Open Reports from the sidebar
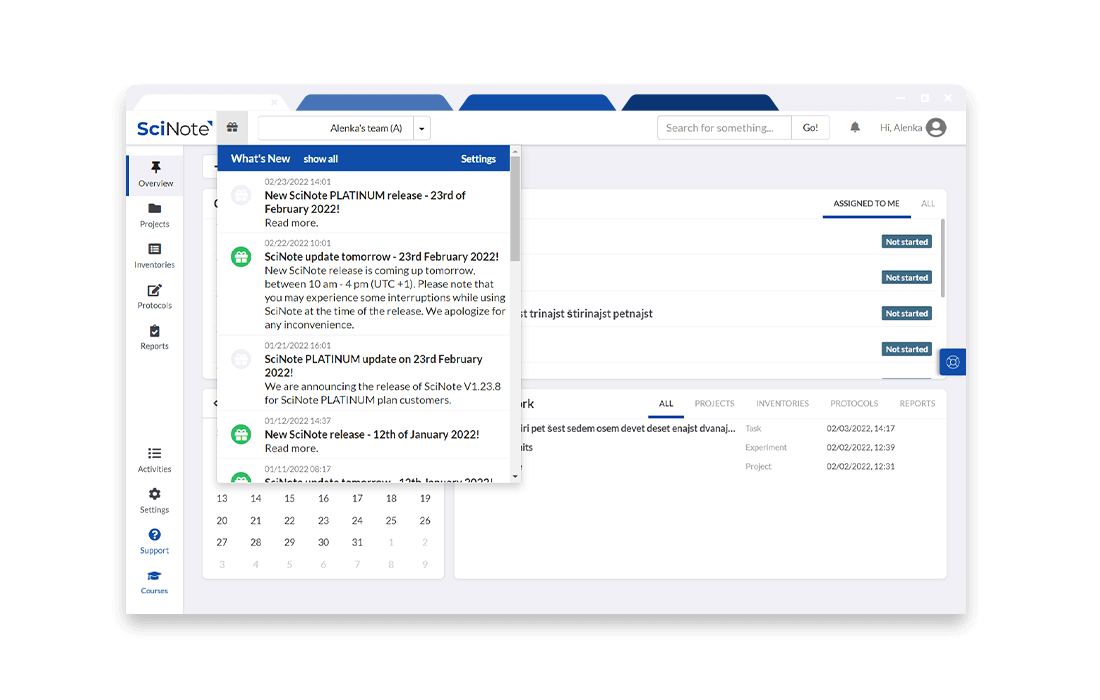 pos(154,337)
